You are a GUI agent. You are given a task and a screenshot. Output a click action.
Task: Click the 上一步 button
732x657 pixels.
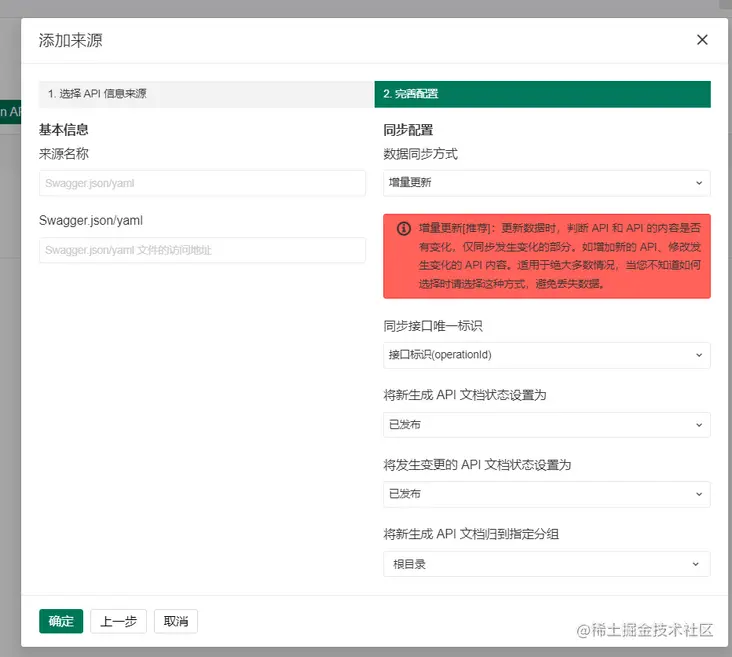[119, 621]
